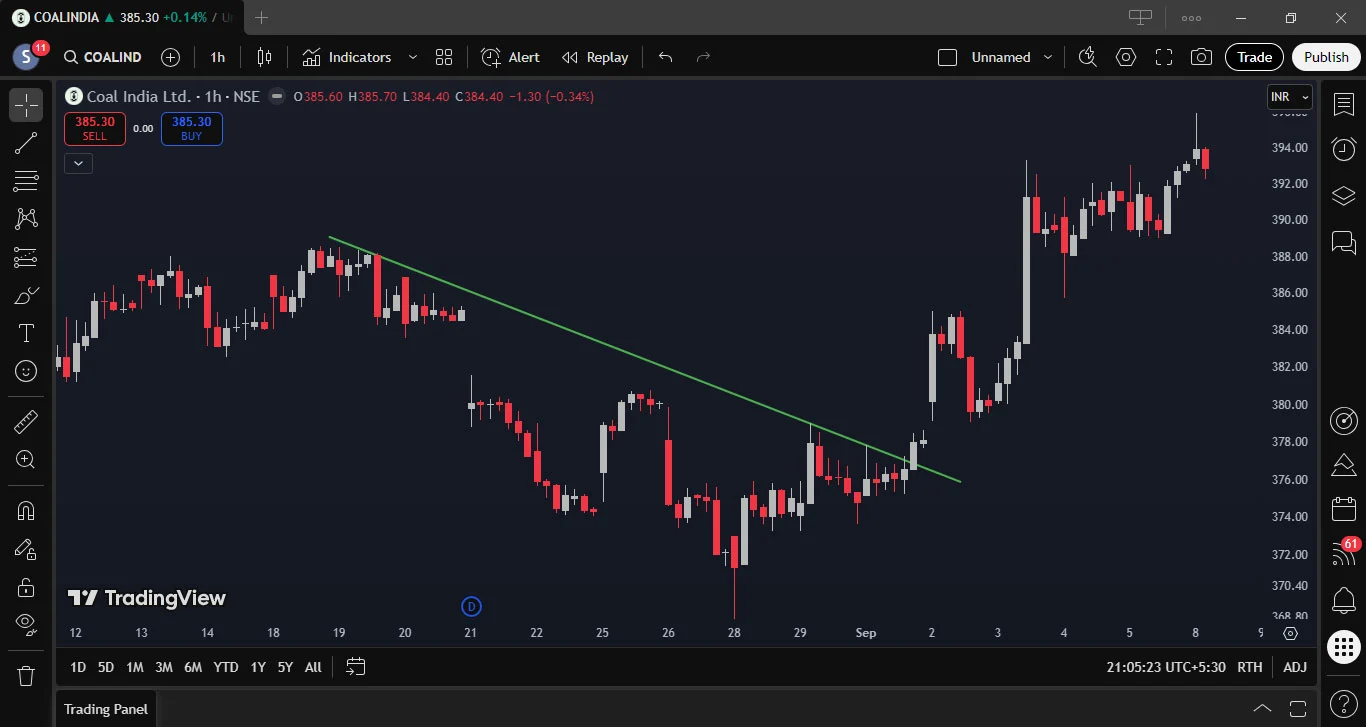The height and width of the screenshot is (727, 1366).
Task: Open the emoji icons tool
Action: point(26,371)
